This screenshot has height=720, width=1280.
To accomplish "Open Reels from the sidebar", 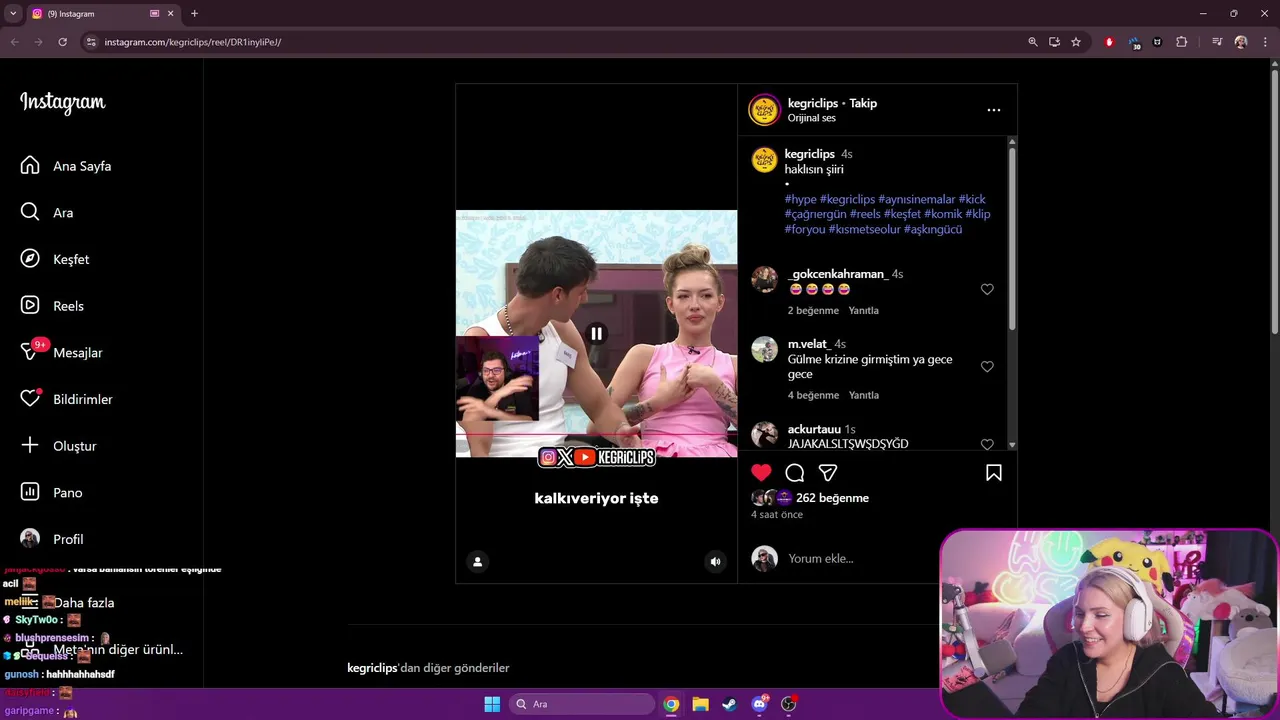I will 52,306.
